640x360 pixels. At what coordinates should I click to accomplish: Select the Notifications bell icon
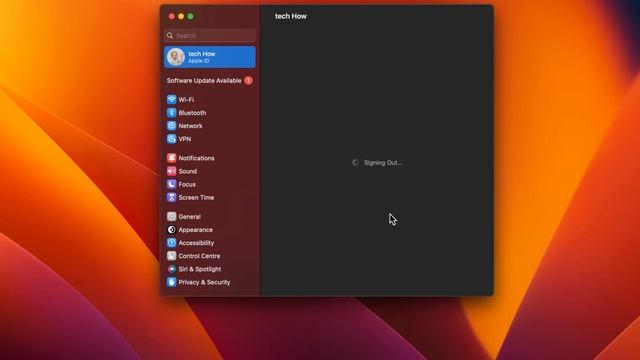pos(171,158)
